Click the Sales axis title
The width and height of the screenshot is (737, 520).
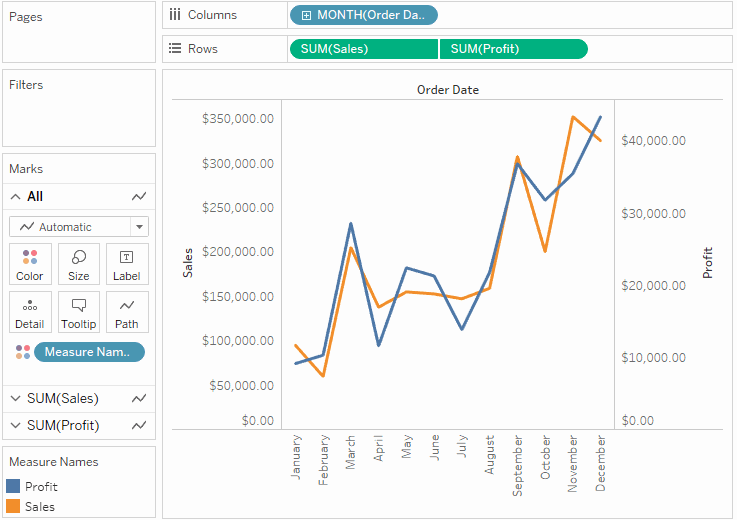188,263
